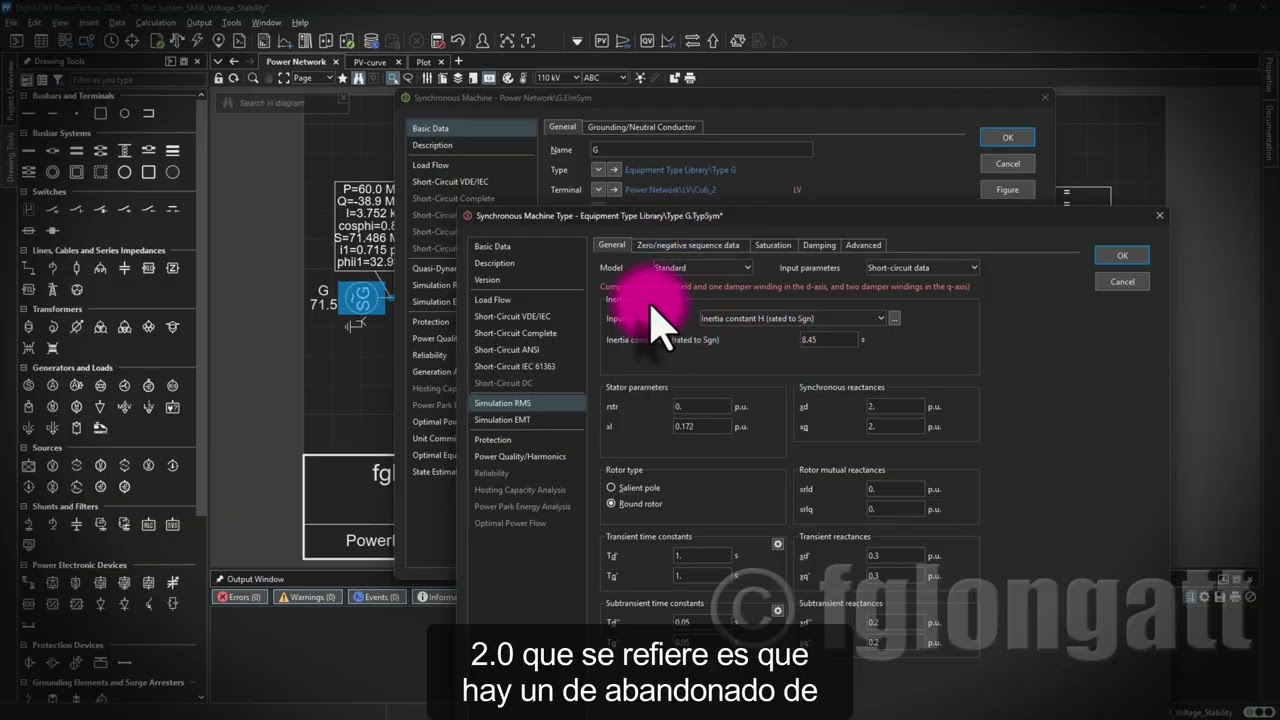
Task: Click the lock freeze-mode icon in diagram toolbar
Action: pos(219,78)
